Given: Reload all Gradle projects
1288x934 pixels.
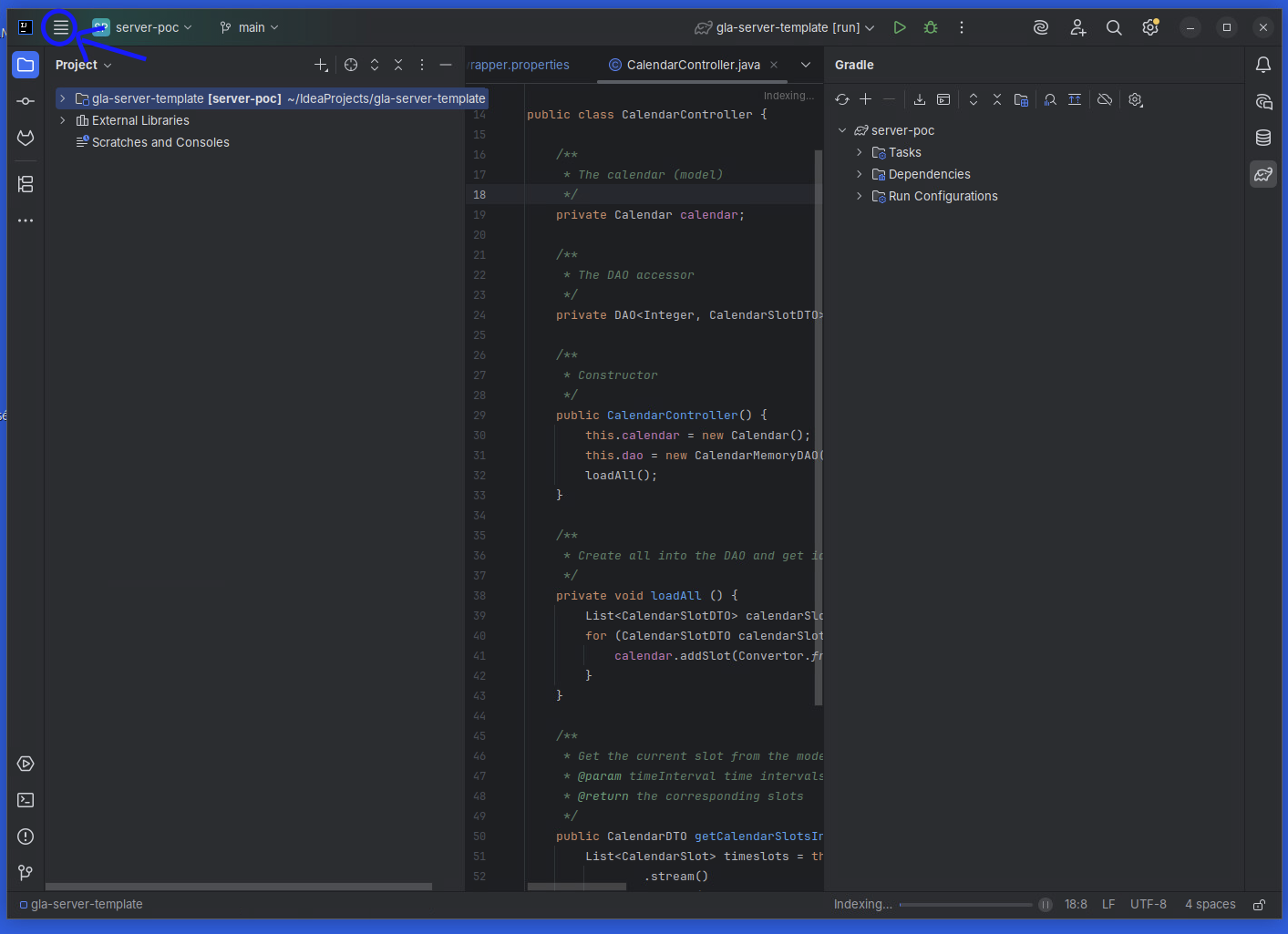Looking at the screenshot, I should (842, 99).
